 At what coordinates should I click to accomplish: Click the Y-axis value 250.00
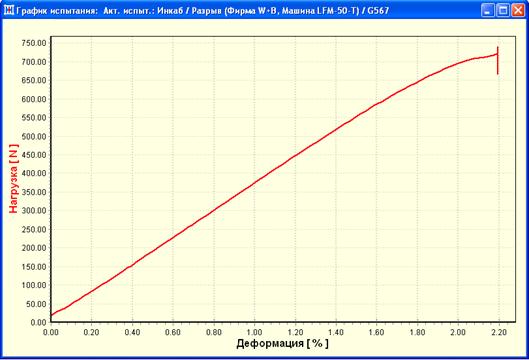(x=34, y=229)
